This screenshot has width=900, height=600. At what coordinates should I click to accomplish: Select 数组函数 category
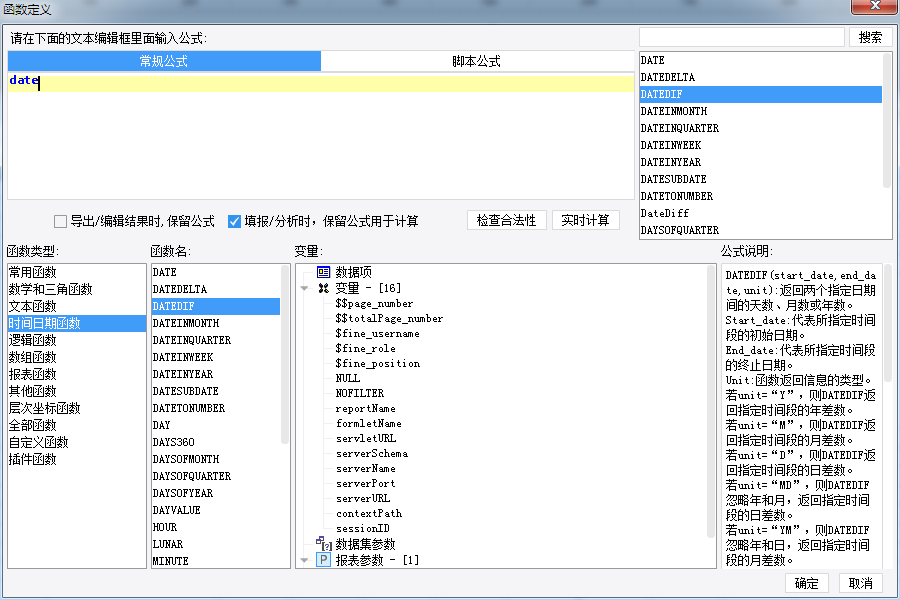click(77, 357)
